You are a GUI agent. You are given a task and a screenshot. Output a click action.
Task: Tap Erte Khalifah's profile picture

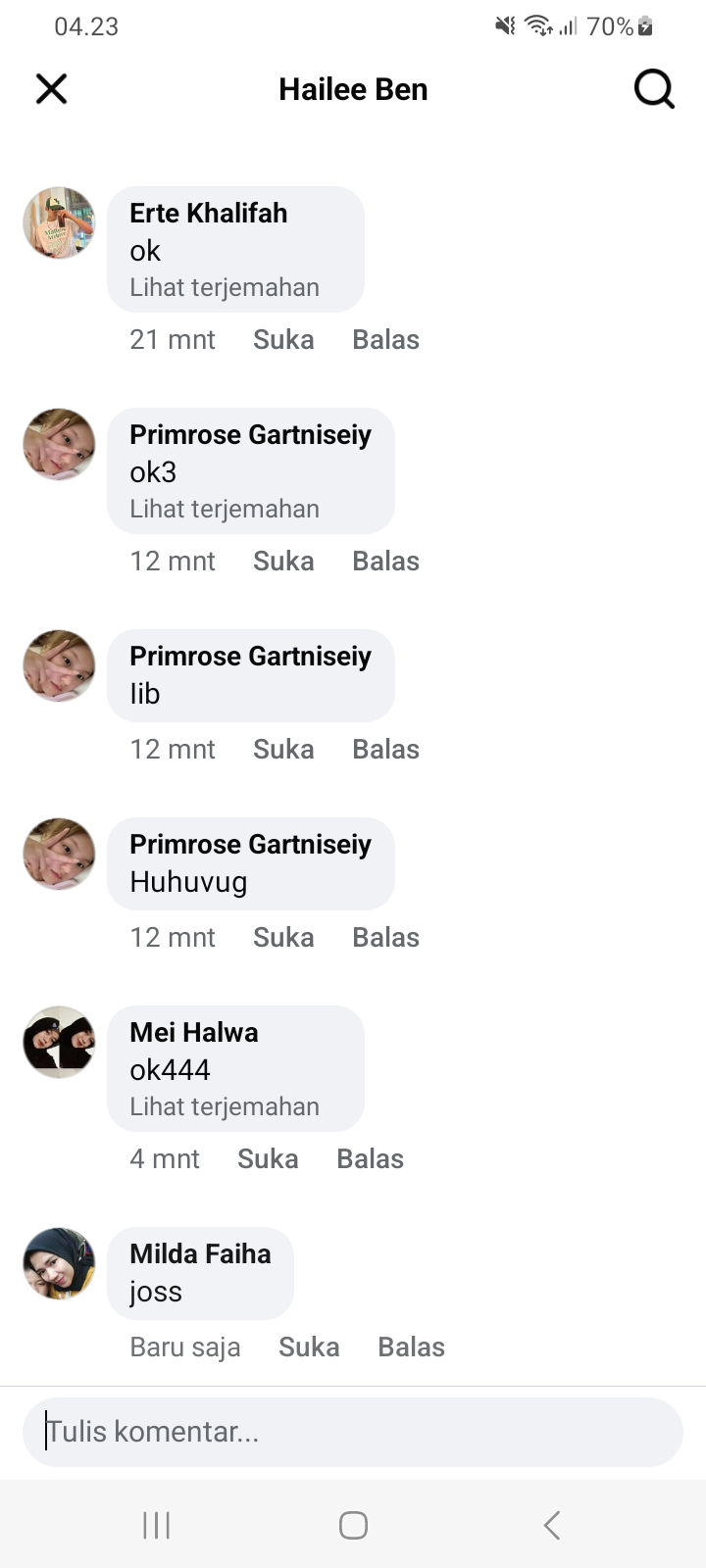click(x=59, y=223)
